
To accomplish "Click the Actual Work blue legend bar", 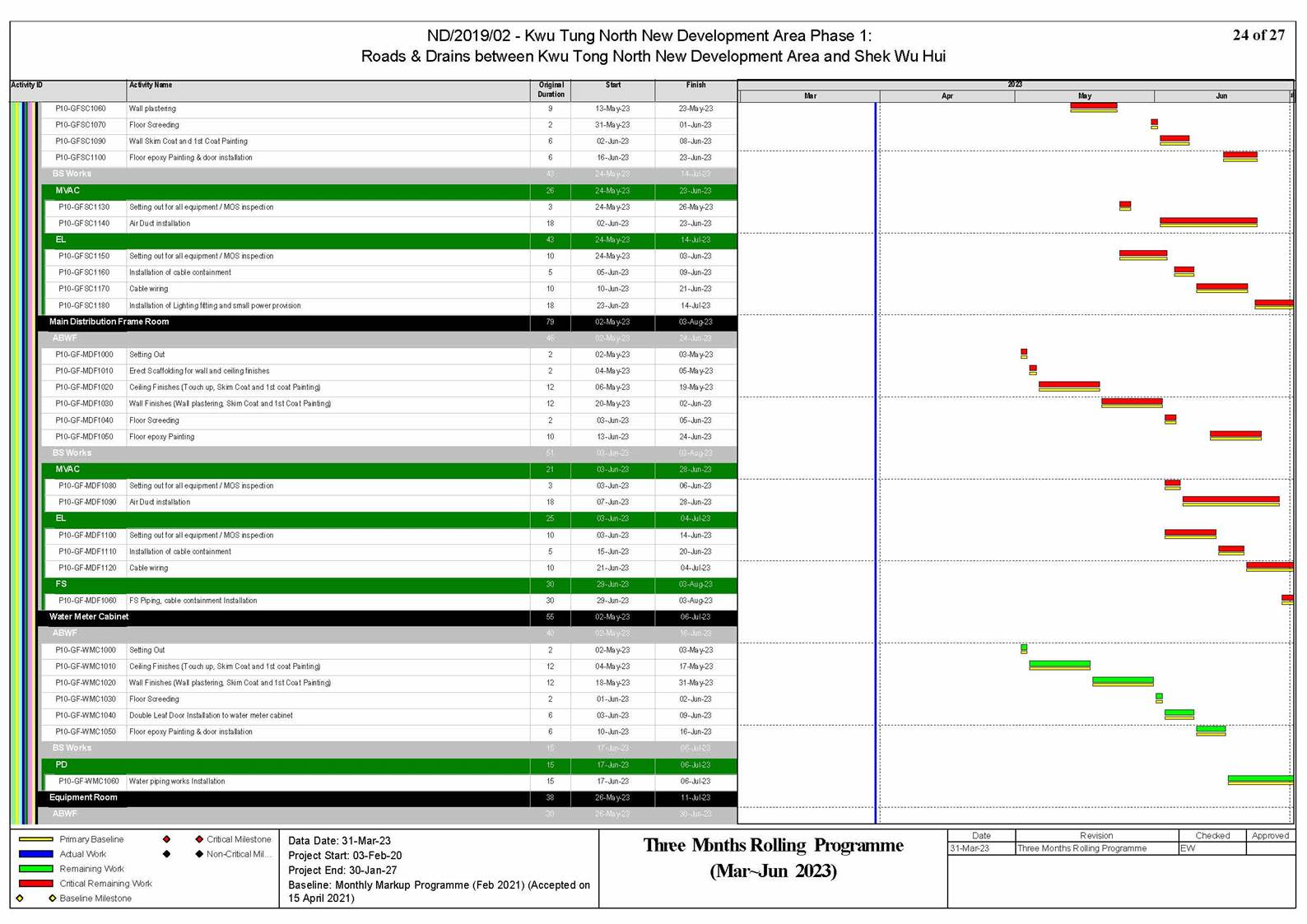I will (x=35, y=854).
